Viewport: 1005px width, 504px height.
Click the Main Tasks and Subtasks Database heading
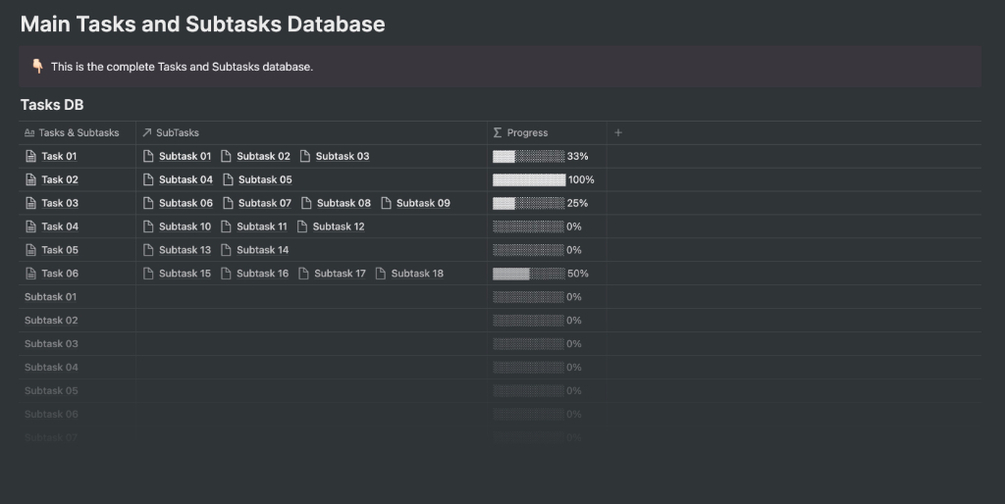coord(202,24)
